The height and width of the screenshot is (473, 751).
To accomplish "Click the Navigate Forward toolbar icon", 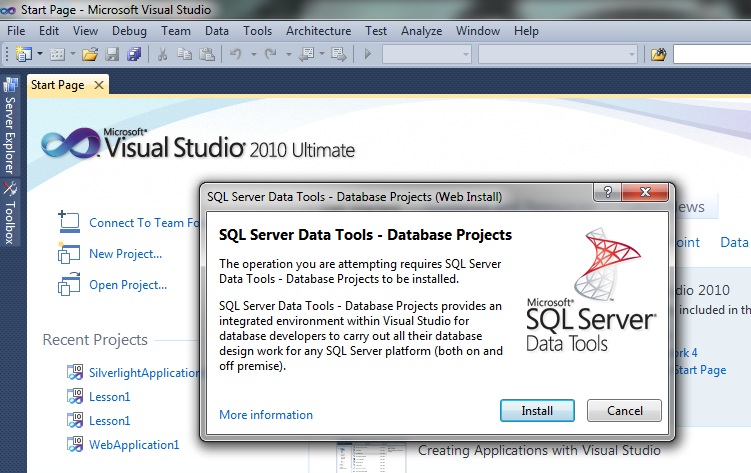I will [x=339, y=54].
